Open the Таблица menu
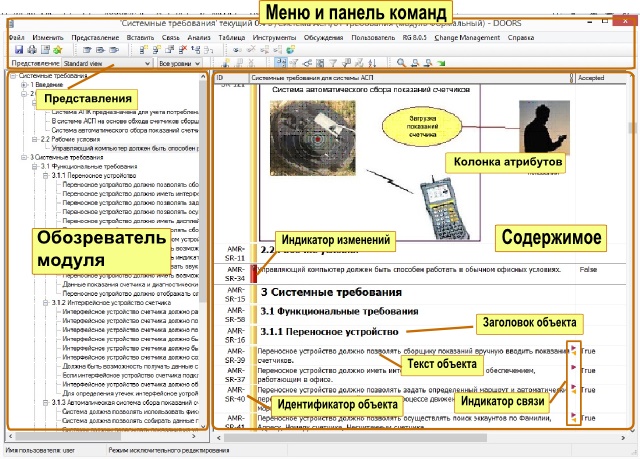The image size is (640, 459). point(231,38)
